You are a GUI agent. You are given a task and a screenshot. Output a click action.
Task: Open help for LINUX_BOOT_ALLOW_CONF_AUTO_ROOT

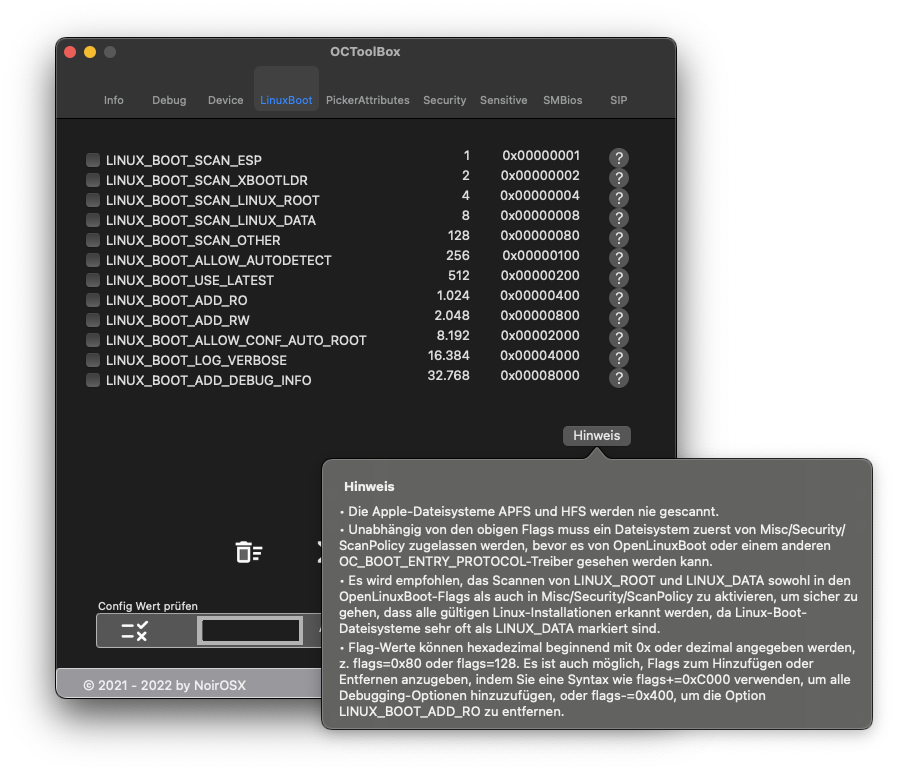tap(618, 338)
